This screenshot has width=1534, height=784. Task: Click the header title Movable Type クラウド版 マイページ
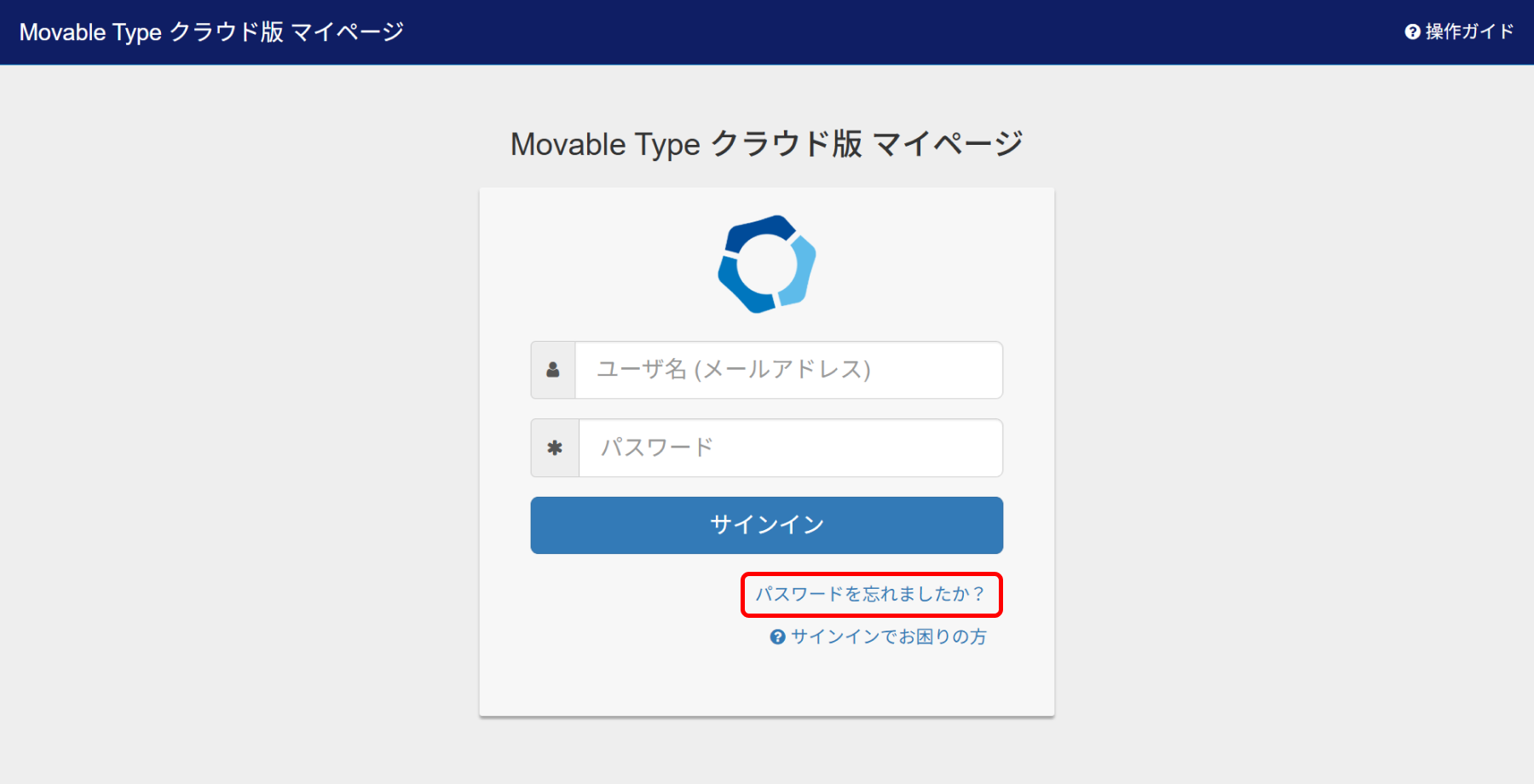[x=211, y=32]
